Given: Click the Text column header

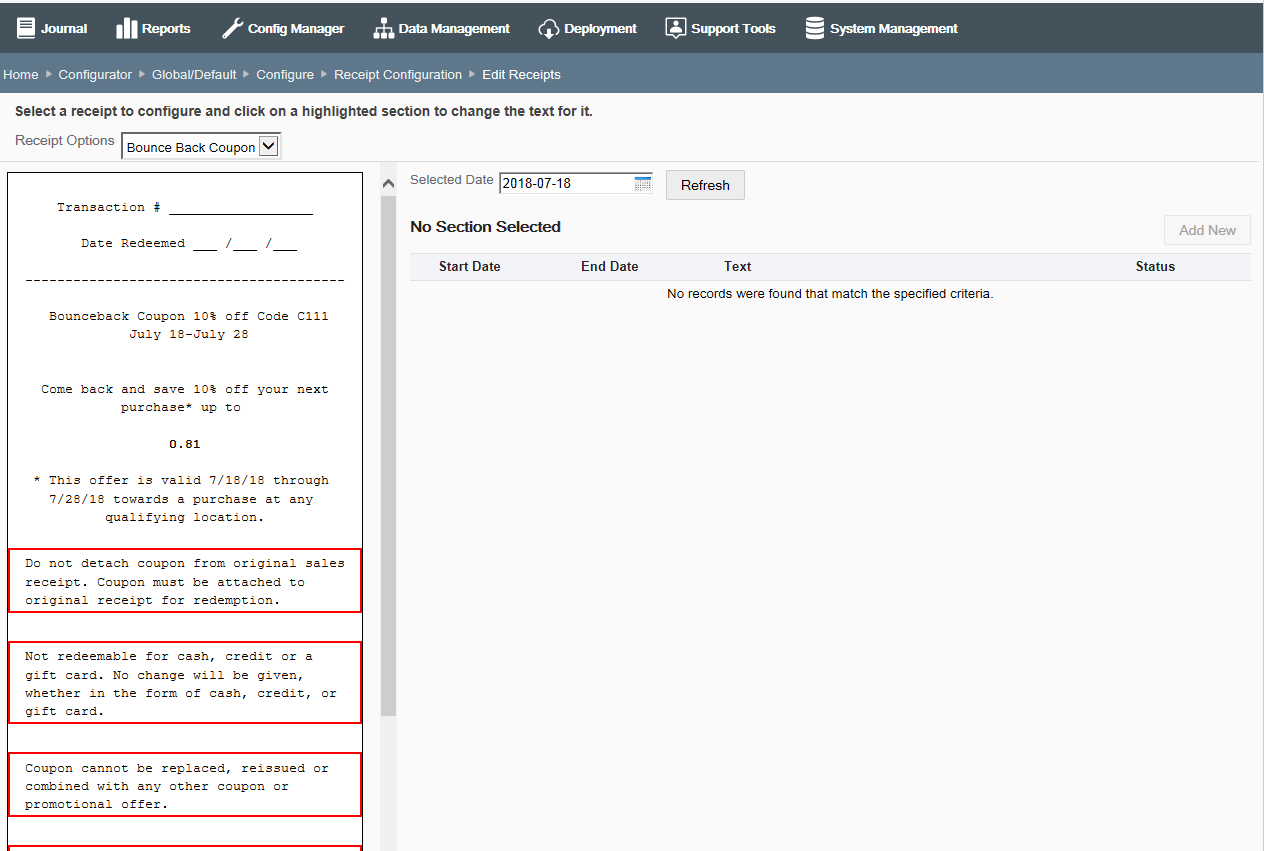Looking at the screenshot, I should tap(738, 267).
